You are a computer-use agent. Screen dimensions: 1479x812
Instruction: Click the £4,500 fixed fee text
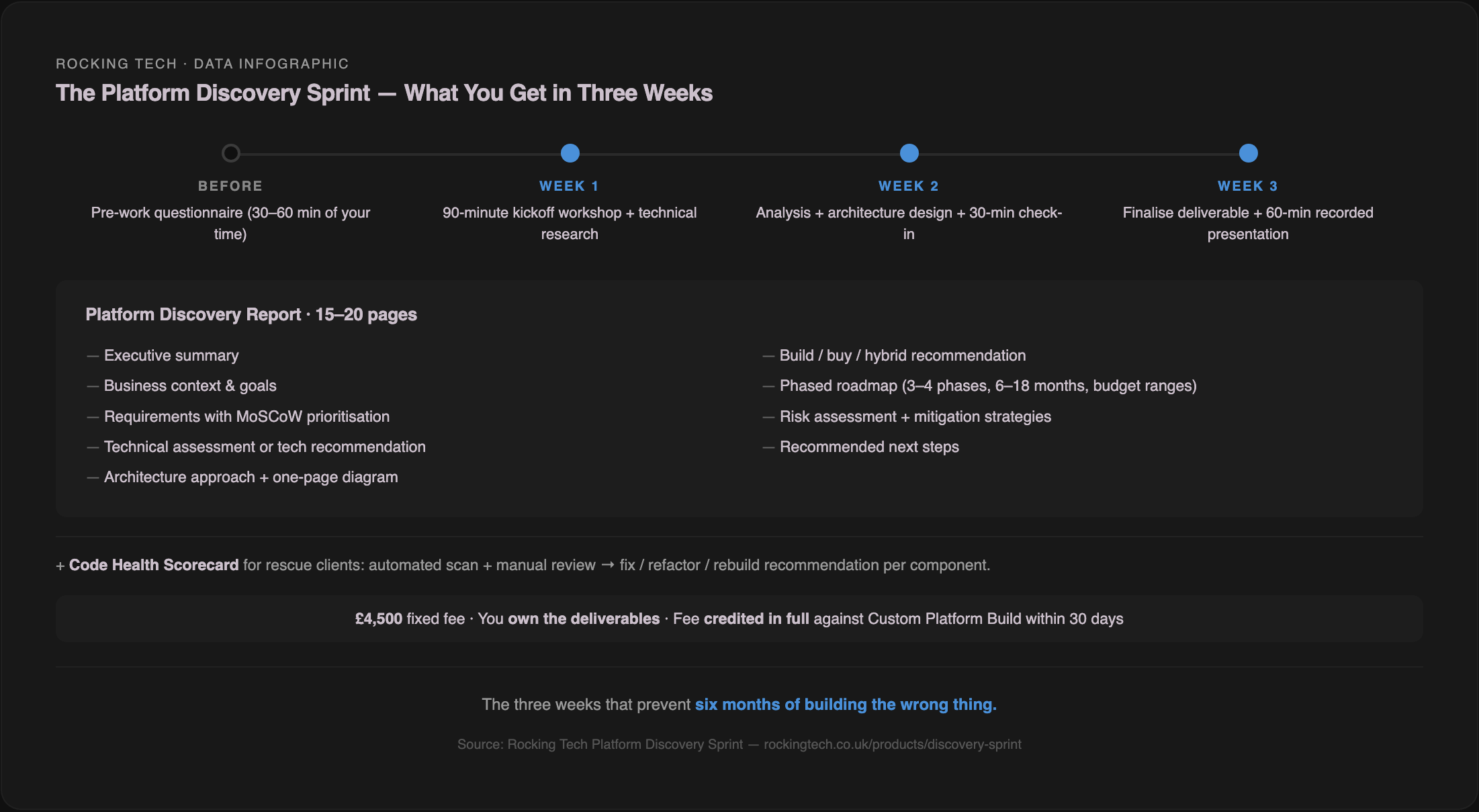pos(410,619)
